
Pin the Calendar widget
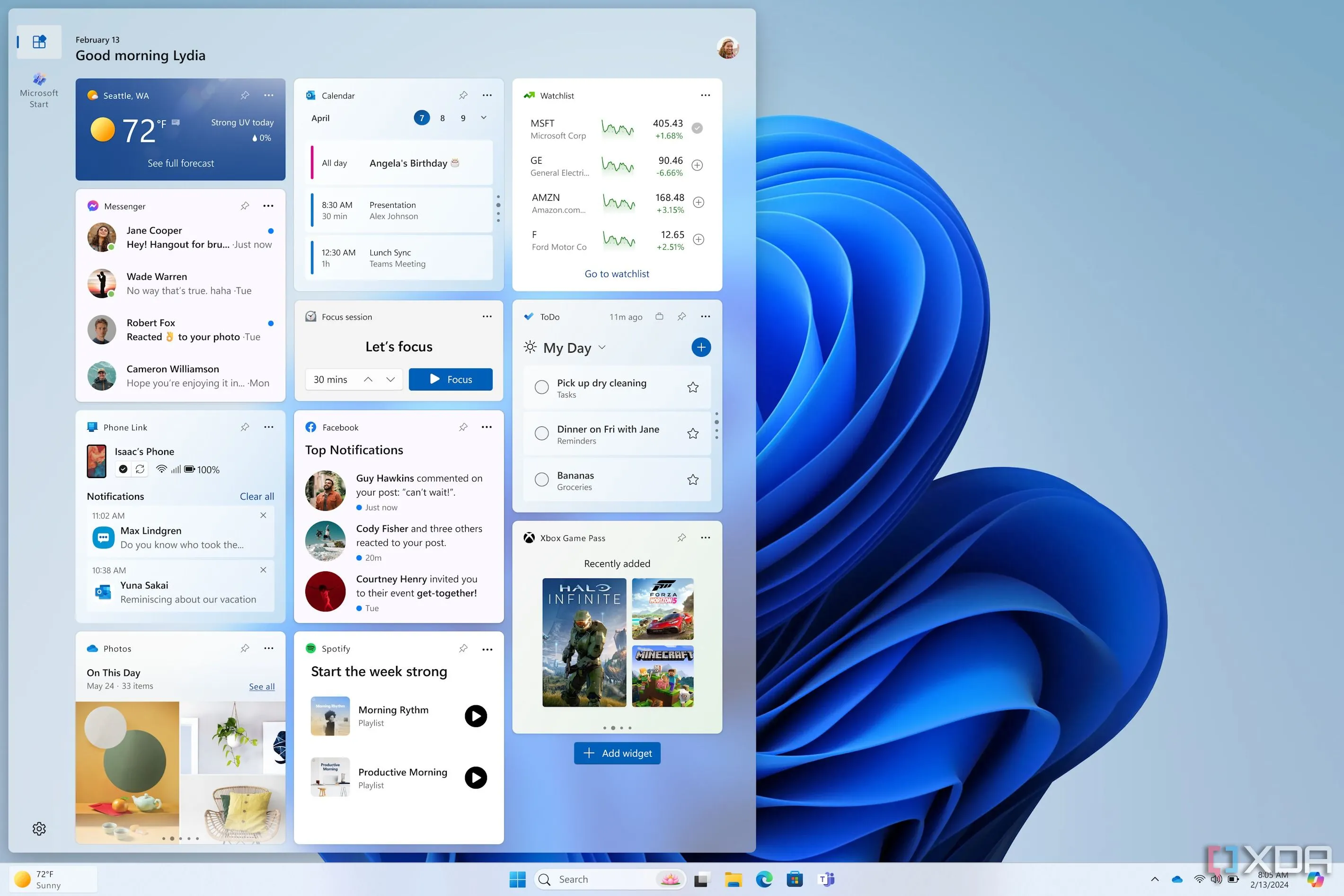tap(463, 95)
